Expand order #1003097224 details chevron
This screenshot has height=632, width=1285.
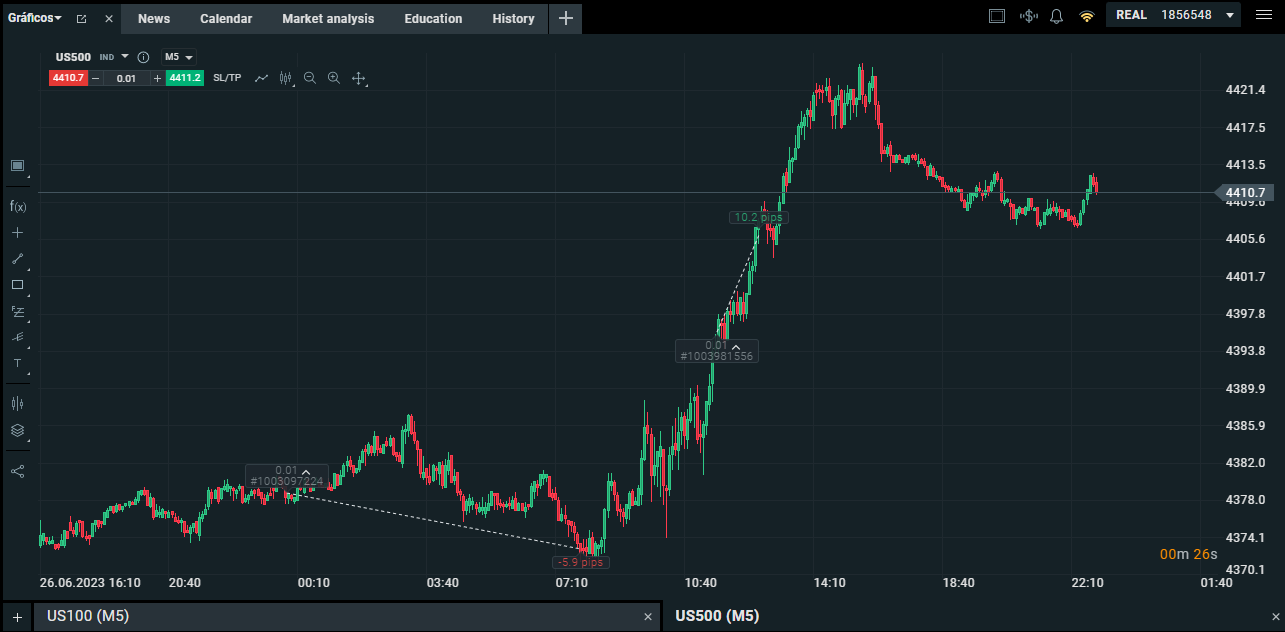tap(307, 471)
